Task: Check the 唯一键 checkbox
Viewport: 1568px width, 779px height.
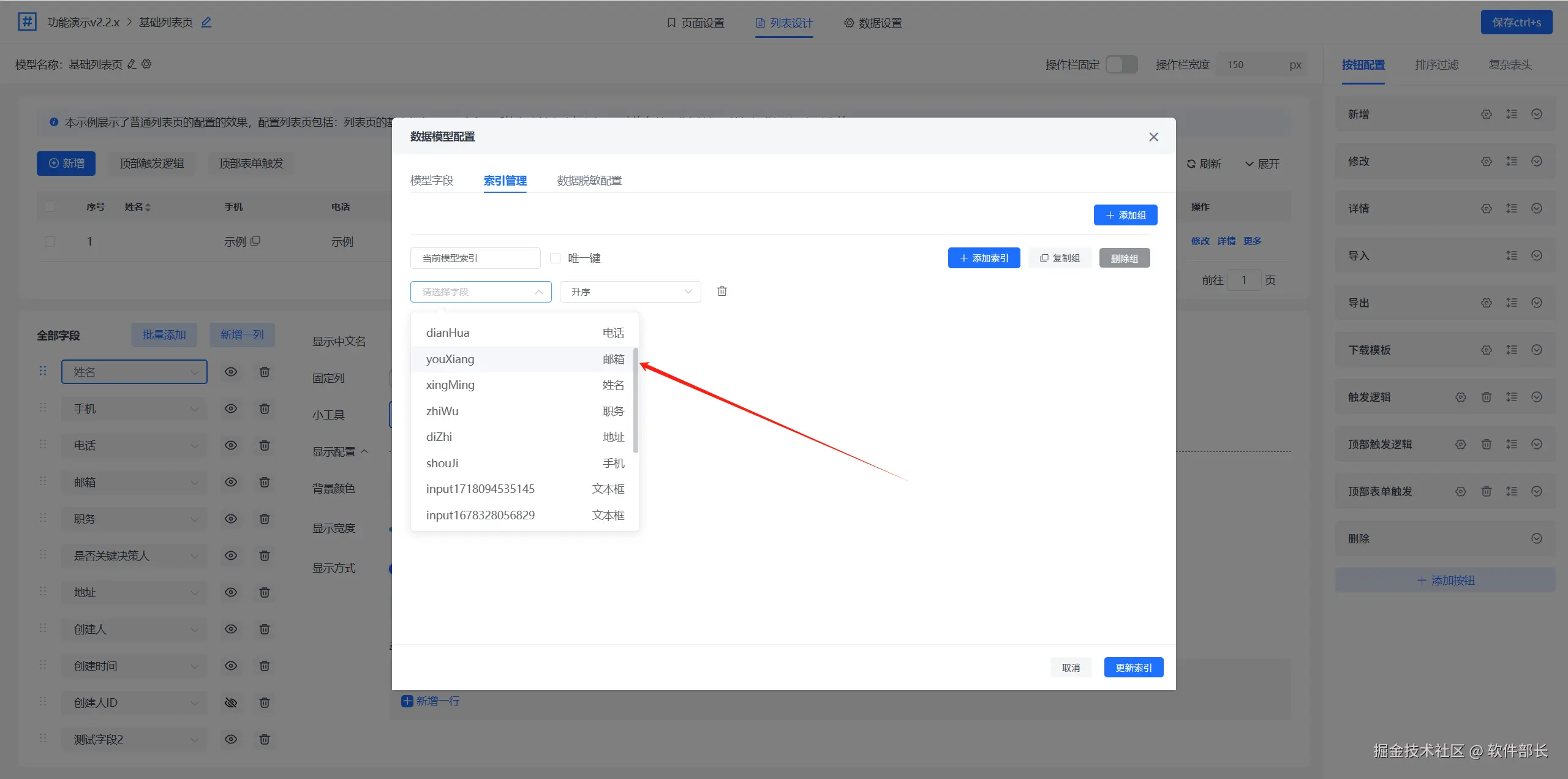Action: [x=556, y=258]
